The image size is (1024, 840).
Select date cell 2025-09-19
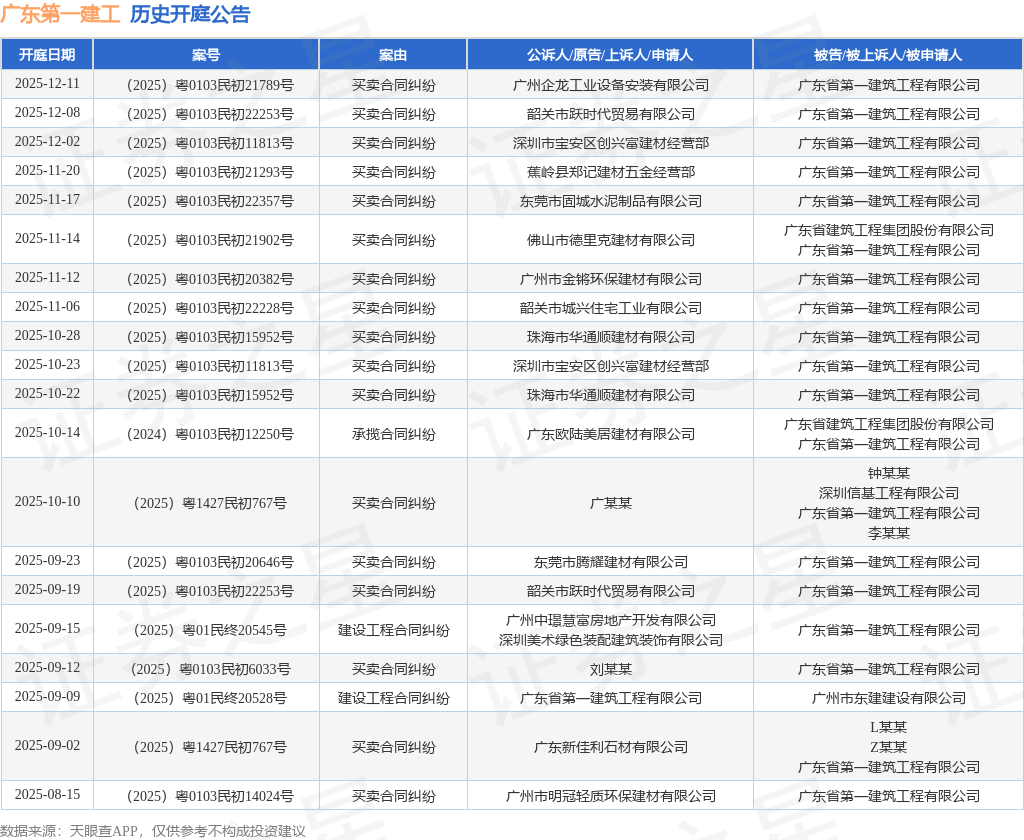tap(47, 590)
